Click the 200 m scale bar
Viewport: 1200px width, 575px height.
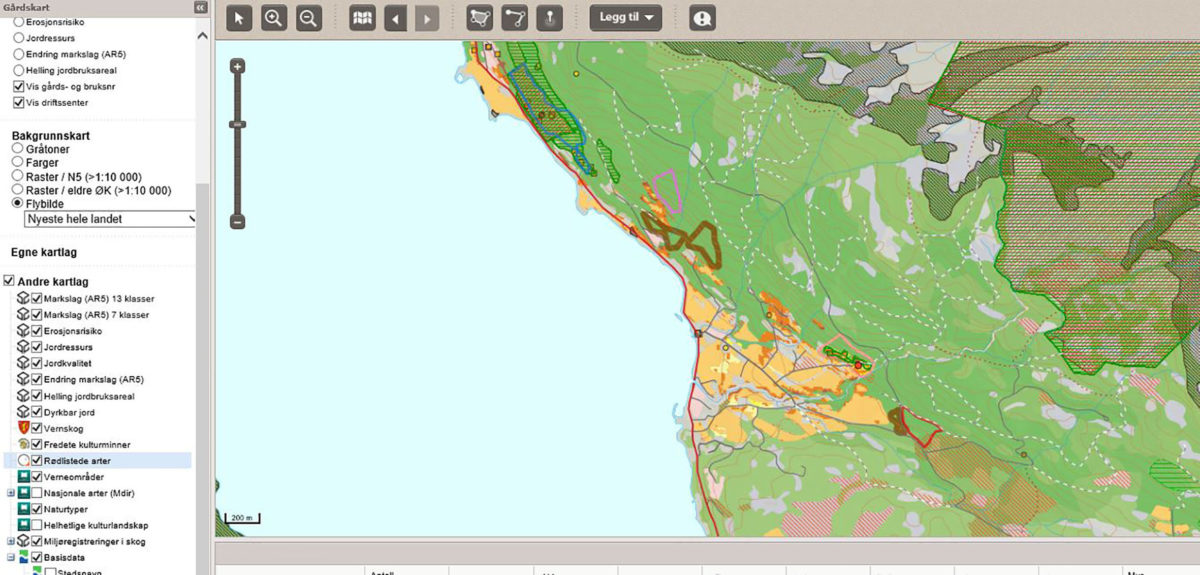click(242, 519)
